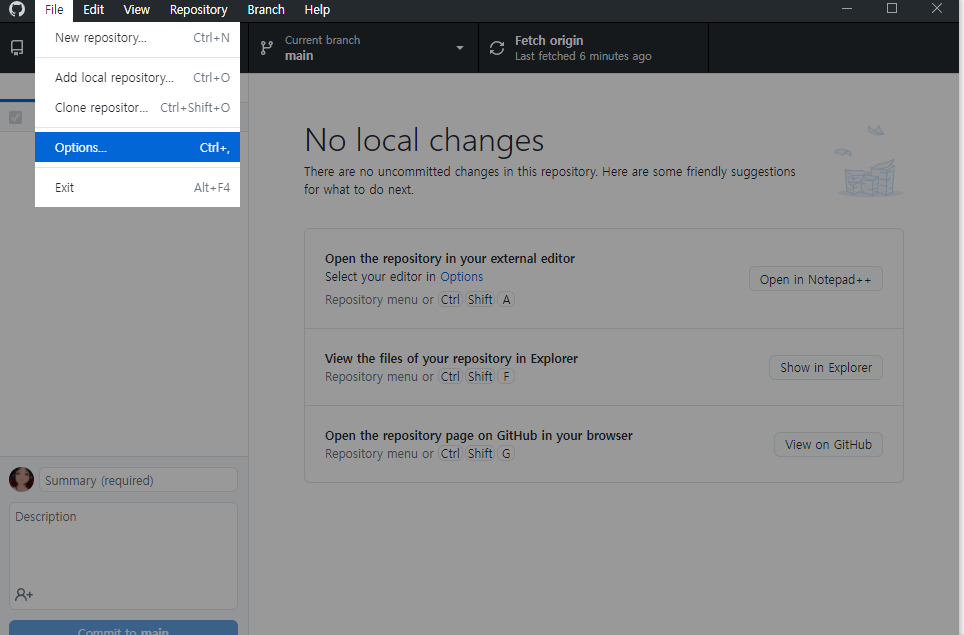Open the View menu
964x635 pixels.
(136, 10)
